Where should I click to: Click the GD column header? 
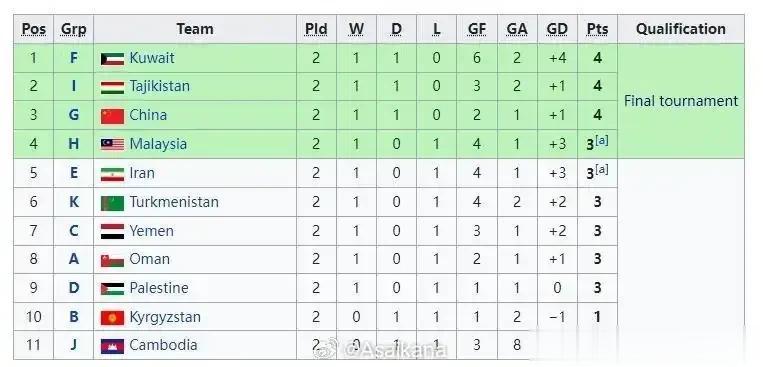(557, 29)
